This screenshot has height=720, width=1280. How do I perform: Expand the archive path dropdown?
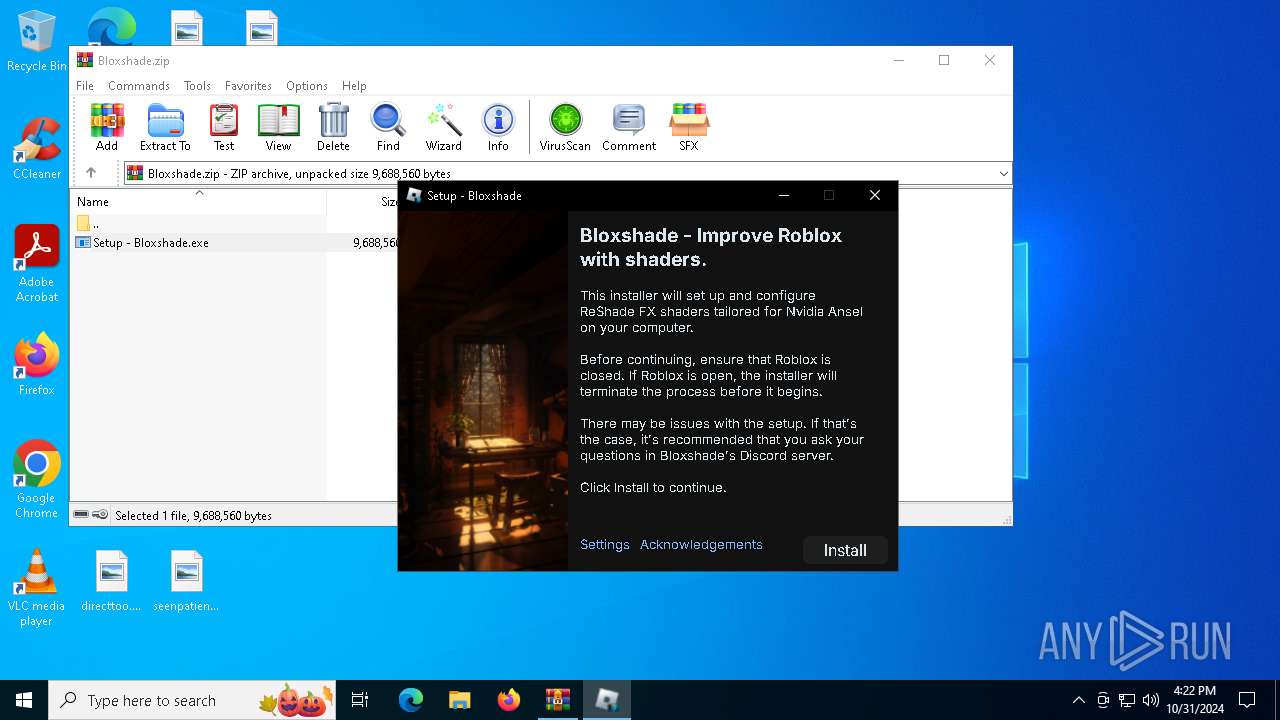tap(1003, 174)
